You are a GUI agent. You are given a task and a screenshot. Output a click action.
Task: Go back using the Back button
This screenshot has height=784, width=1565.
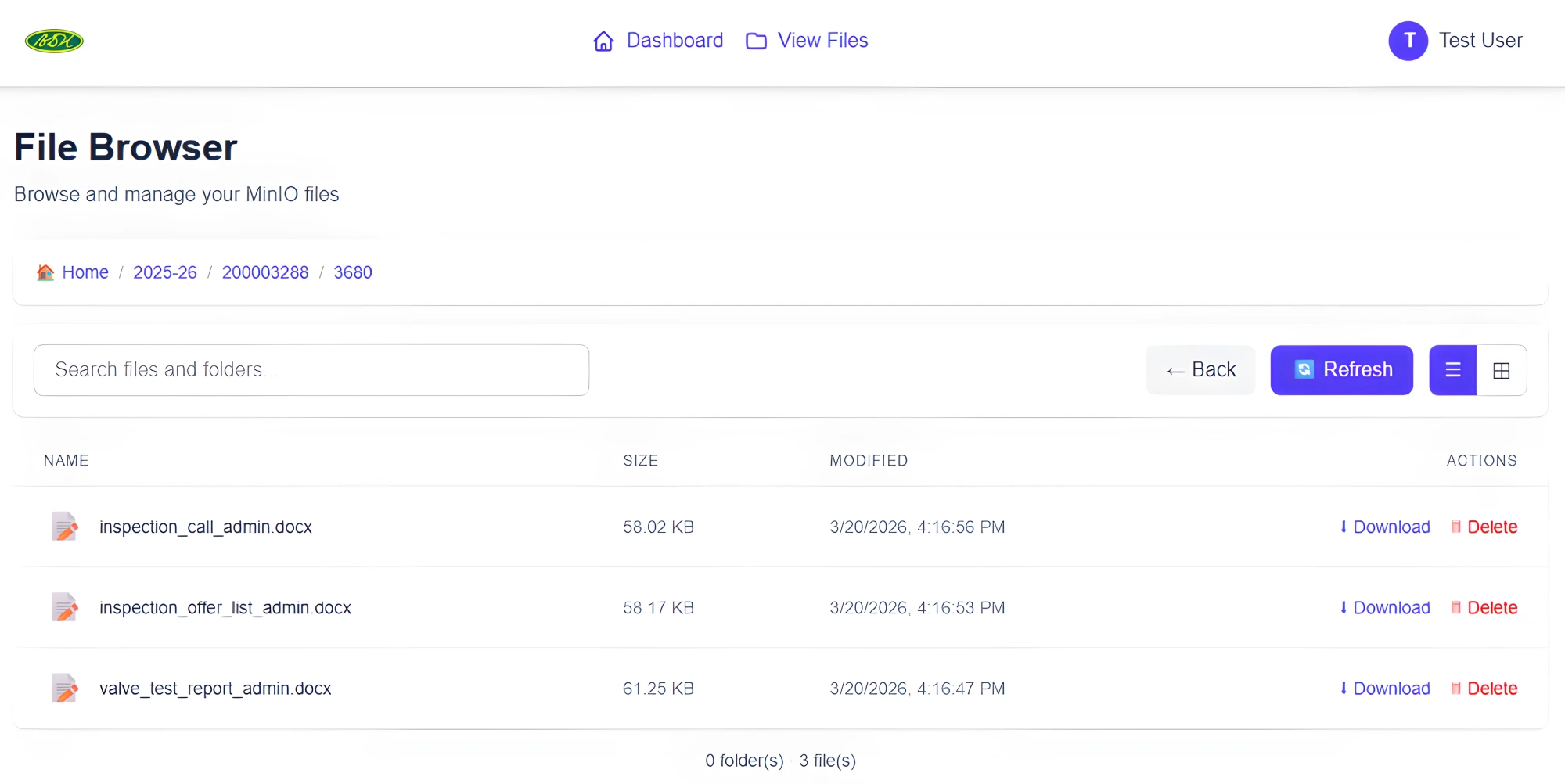coord(1200,370)
